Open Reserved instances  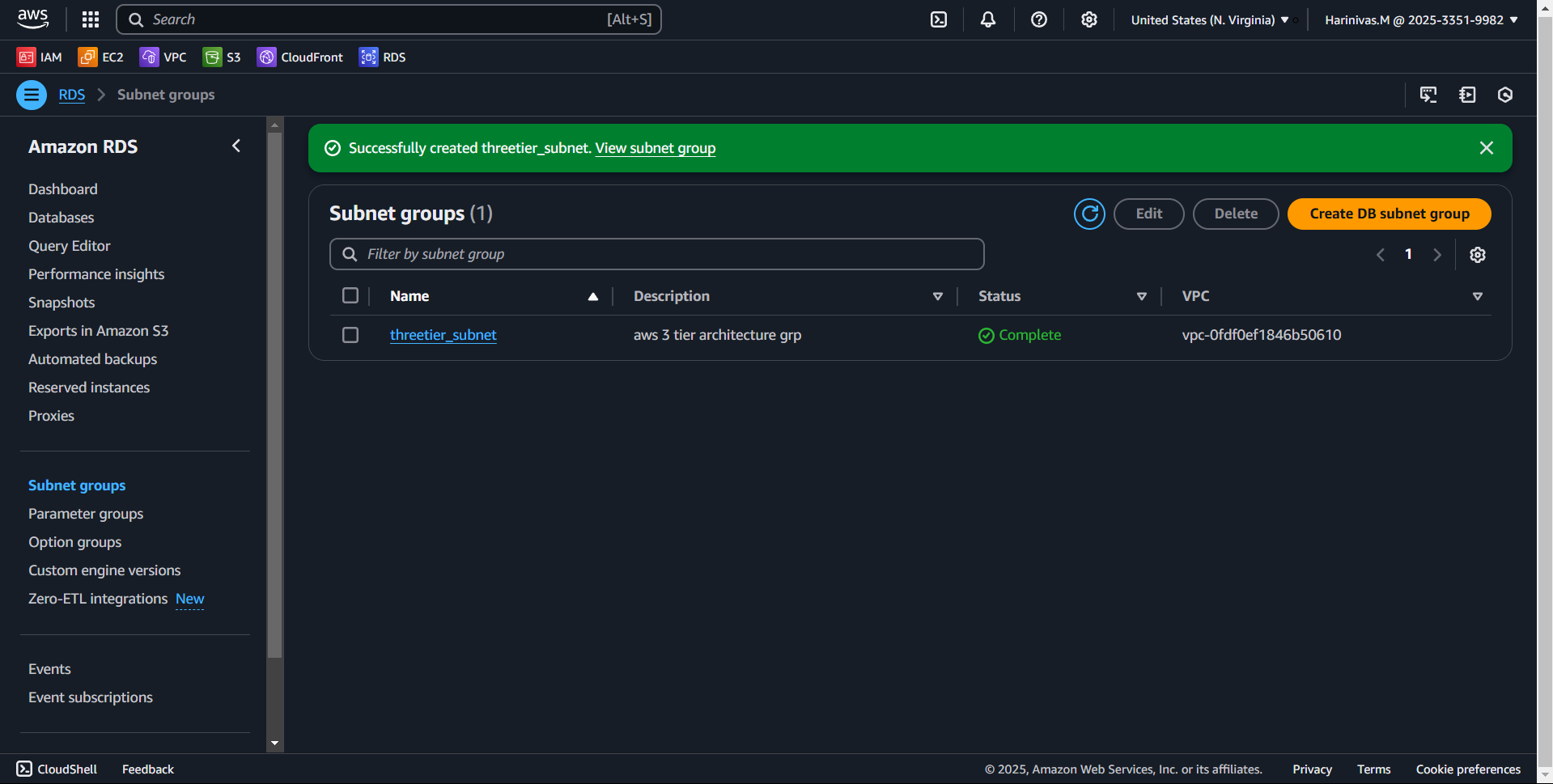pyautogui.click(x=89, y=388)
